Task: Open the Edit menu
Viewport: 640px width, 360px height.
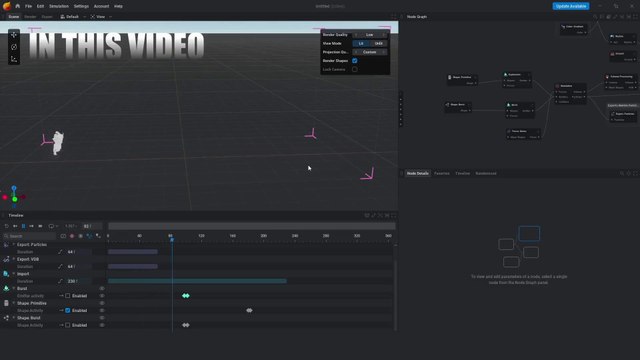Action: (40, 6)
